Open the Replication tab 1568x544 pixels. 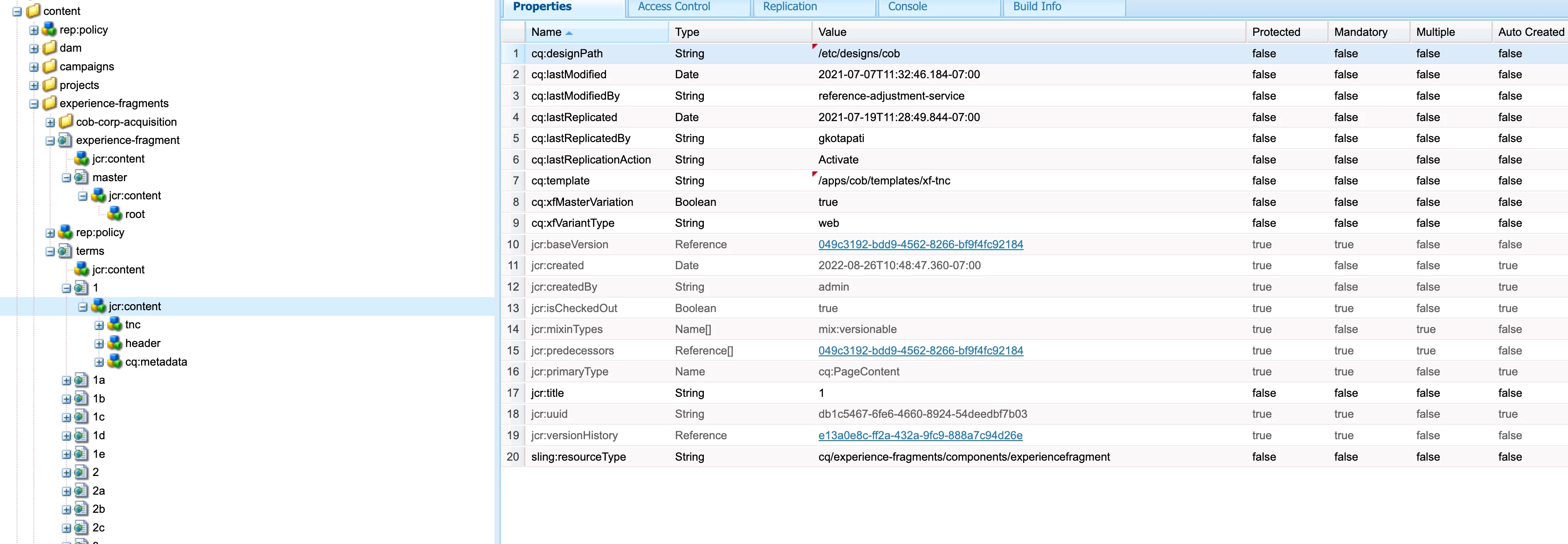pos(790,7)
